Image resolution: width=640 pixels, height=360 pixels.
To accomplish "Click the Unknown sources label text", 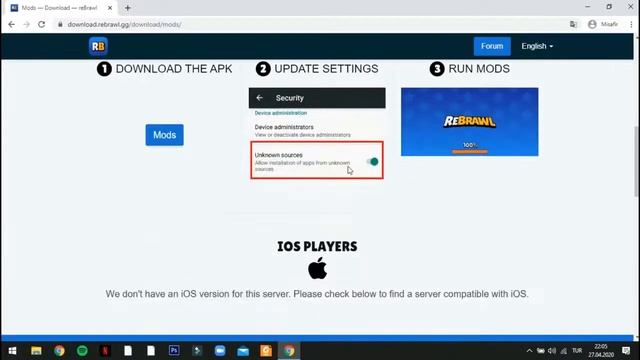I will coord(278,155).
